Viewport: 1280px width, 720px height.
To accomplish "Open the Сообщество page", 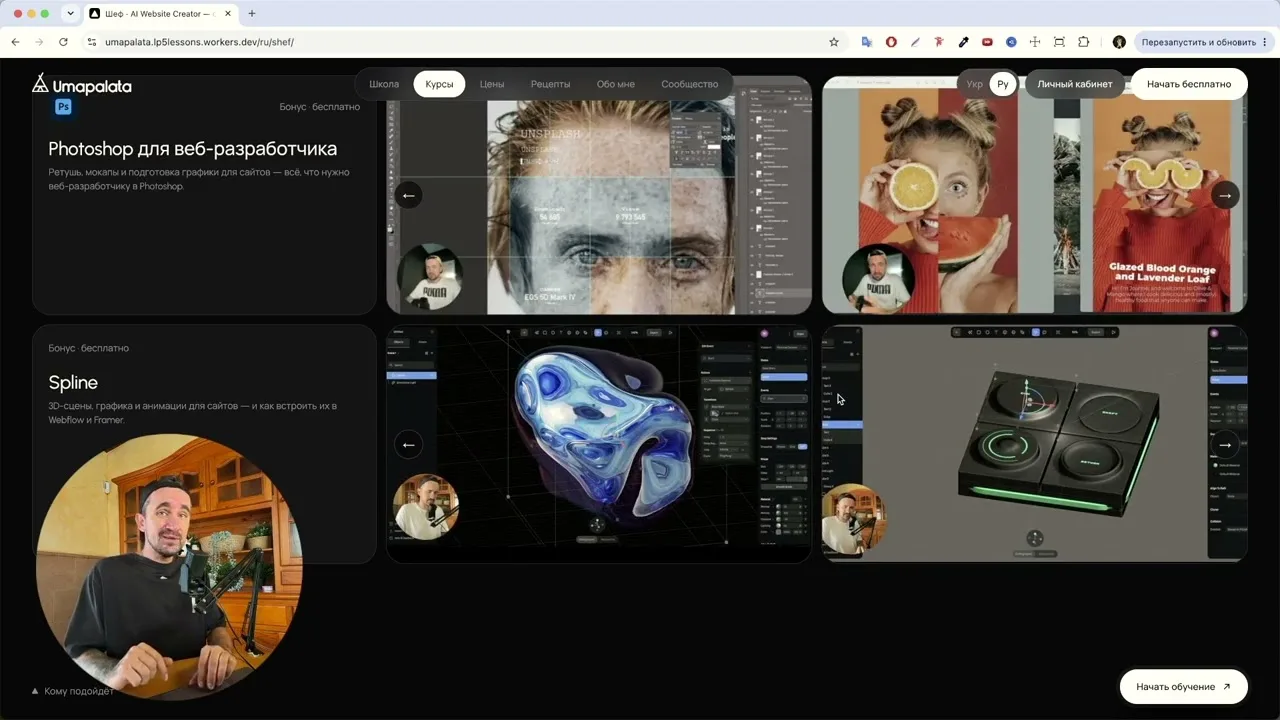I will 690,84.
